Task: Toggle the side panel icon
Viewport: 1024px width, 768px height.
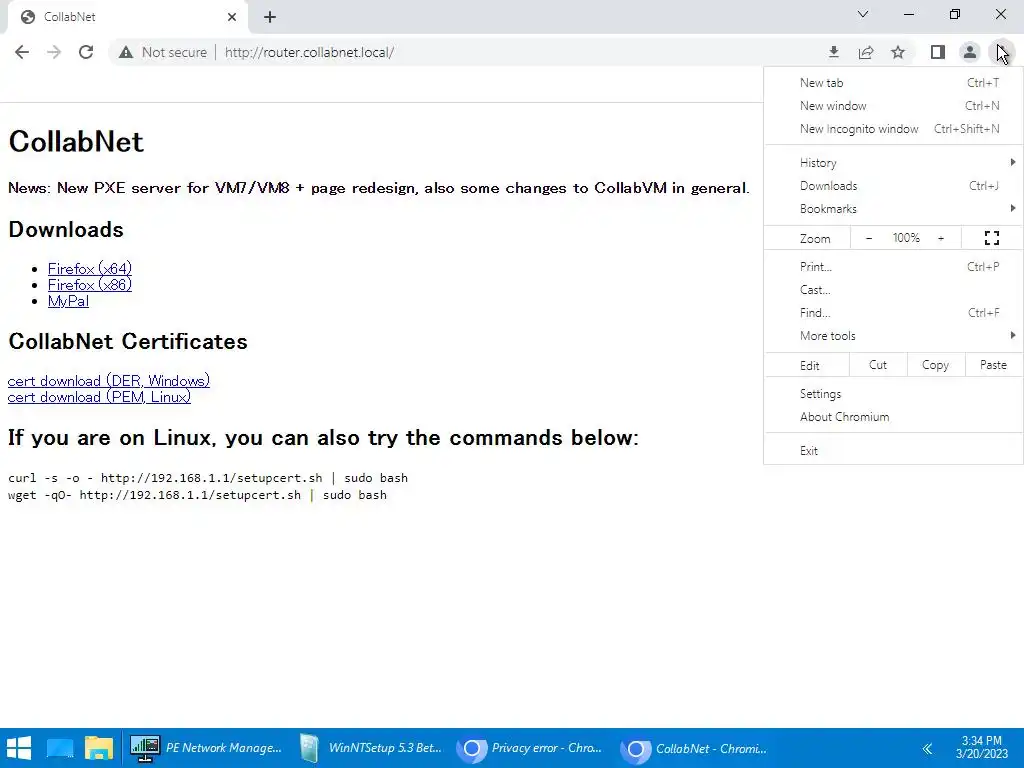Action: 938,52
